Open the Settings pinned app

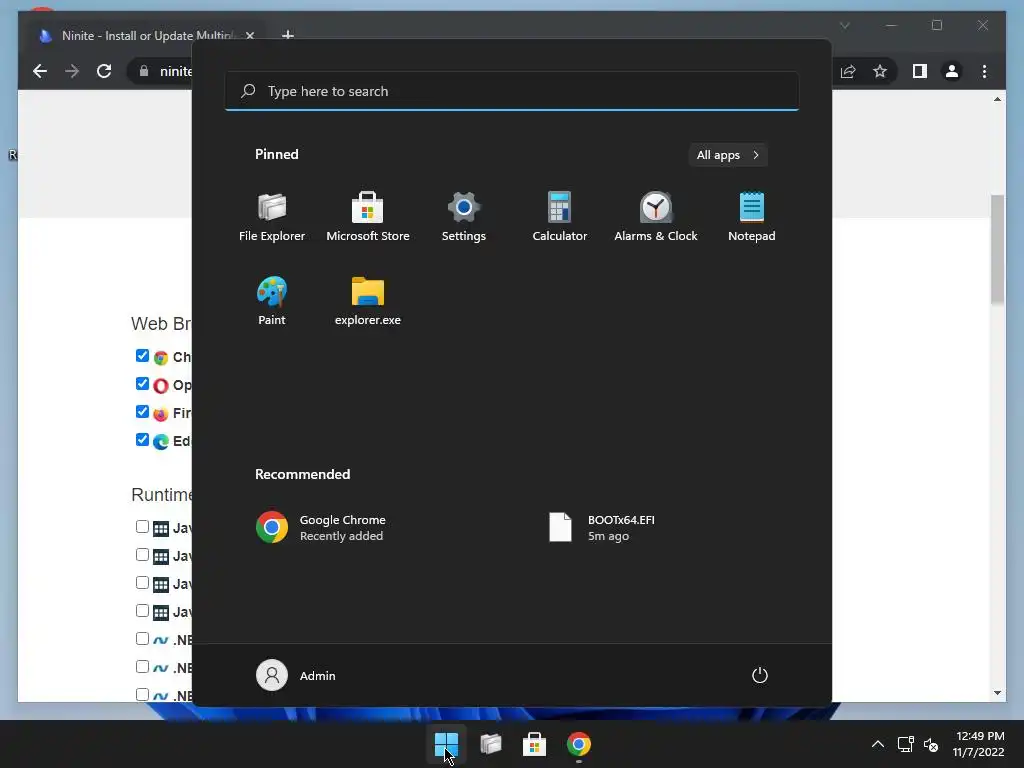(464, 217)
